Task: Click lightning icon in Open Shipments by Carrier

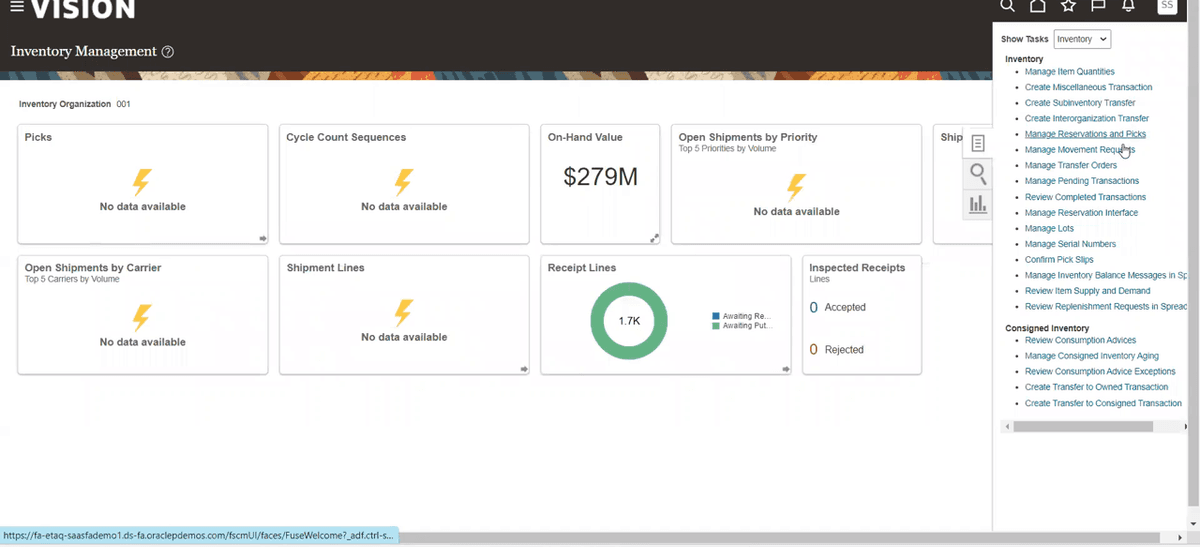Action: (x=142, y=318)
